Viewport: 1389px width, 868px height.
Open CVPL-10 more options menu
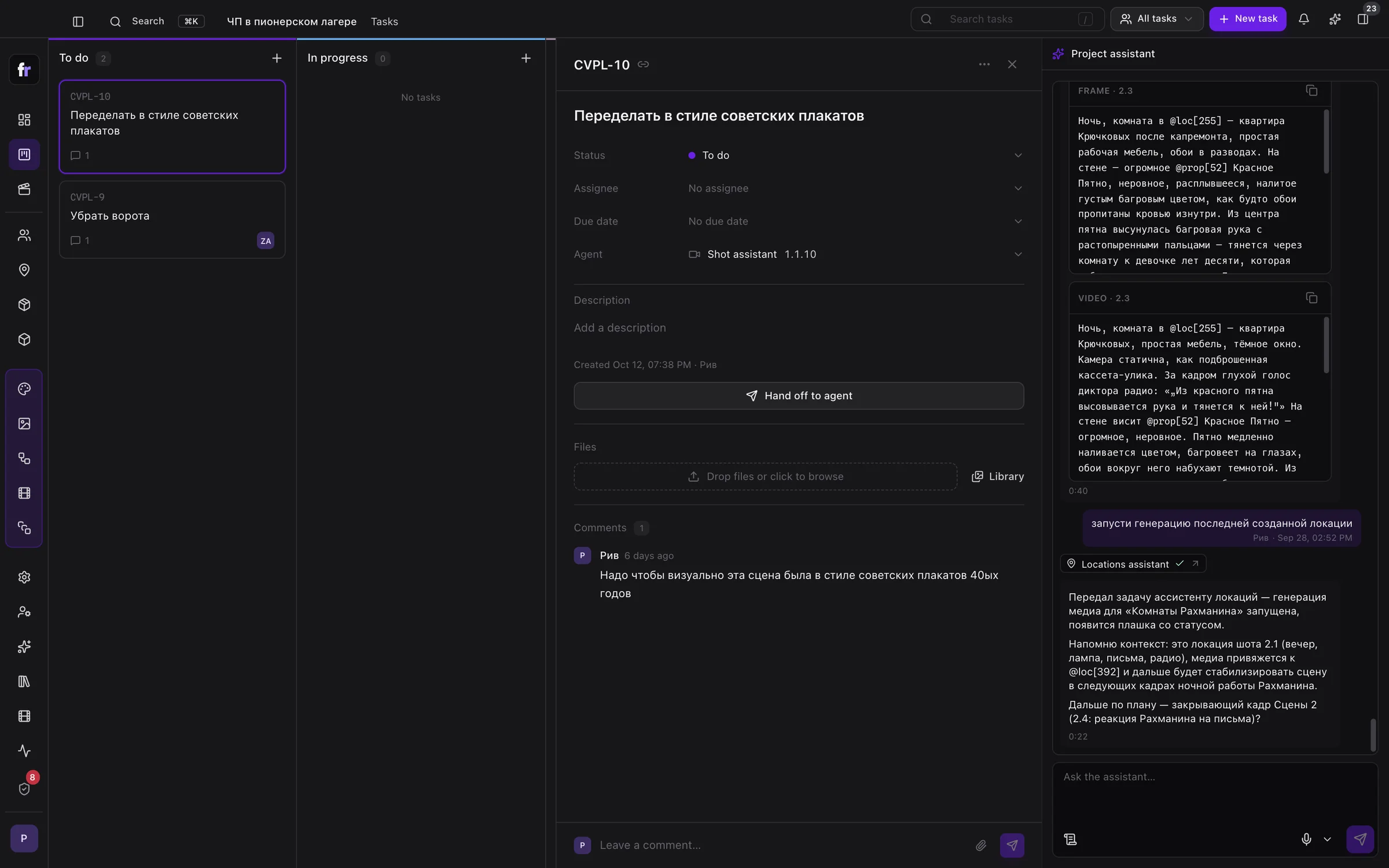[984, 64]
